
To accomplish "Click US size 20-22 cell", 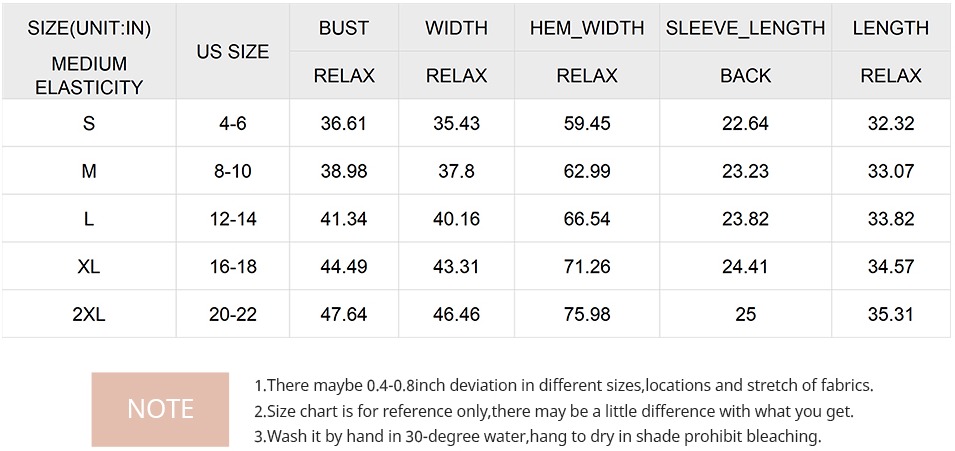I will pos(233,314).
